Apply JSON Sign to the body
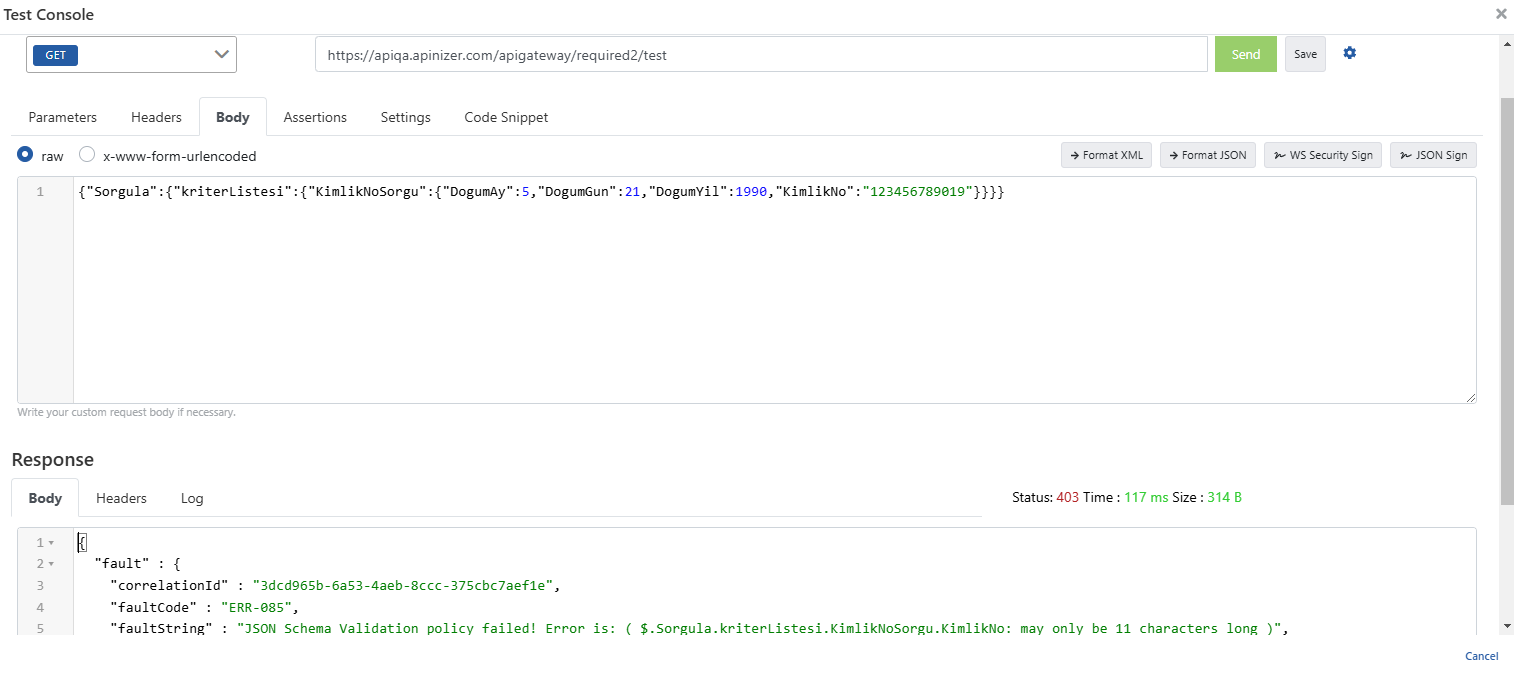 click(1433, 155)
